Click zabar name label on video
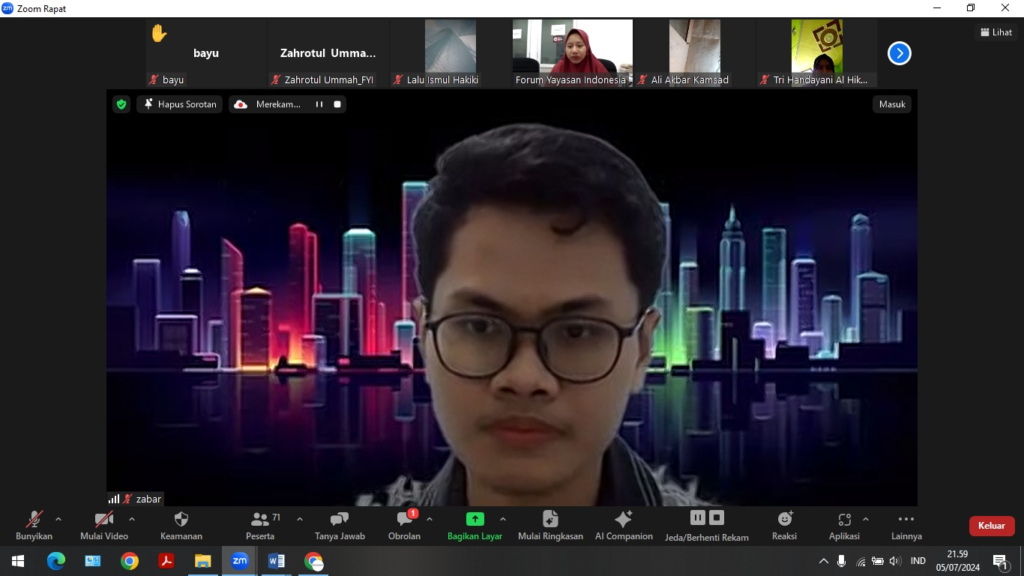This screenshot has width=1024, height=576. (148, 499)
